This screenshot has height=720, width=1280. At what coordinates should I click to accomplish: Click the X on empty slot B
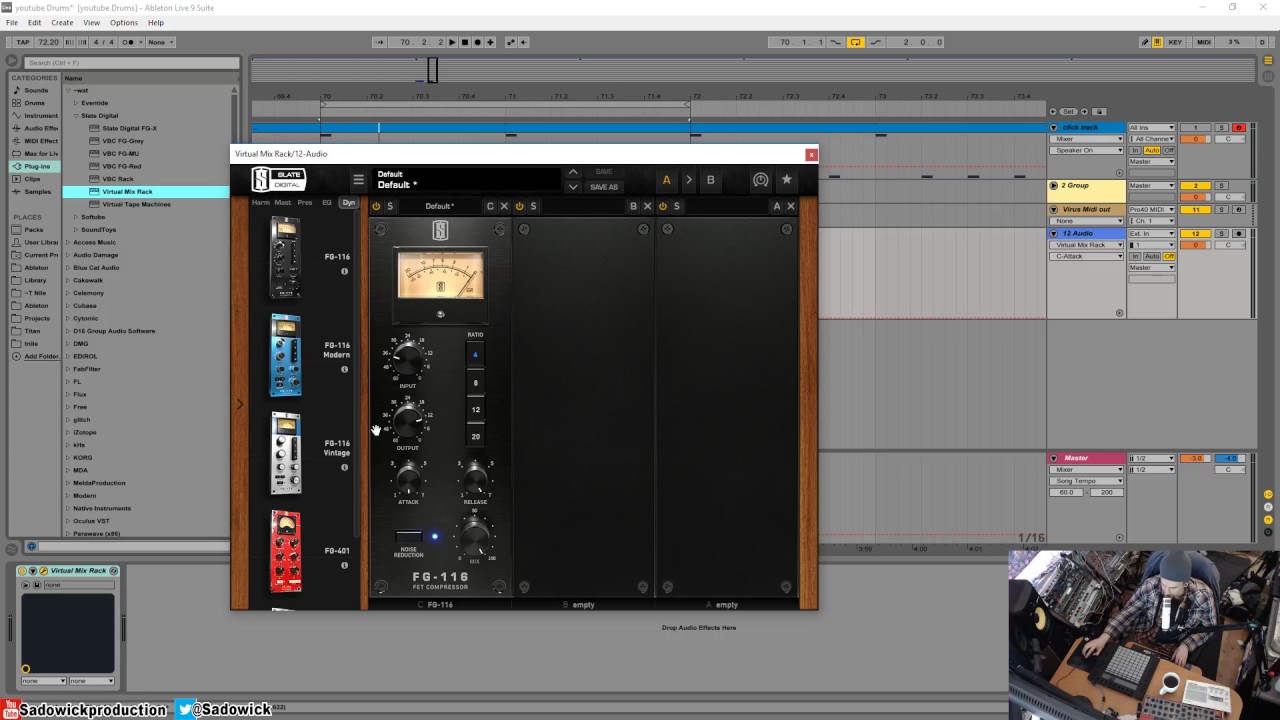[647, 206]
